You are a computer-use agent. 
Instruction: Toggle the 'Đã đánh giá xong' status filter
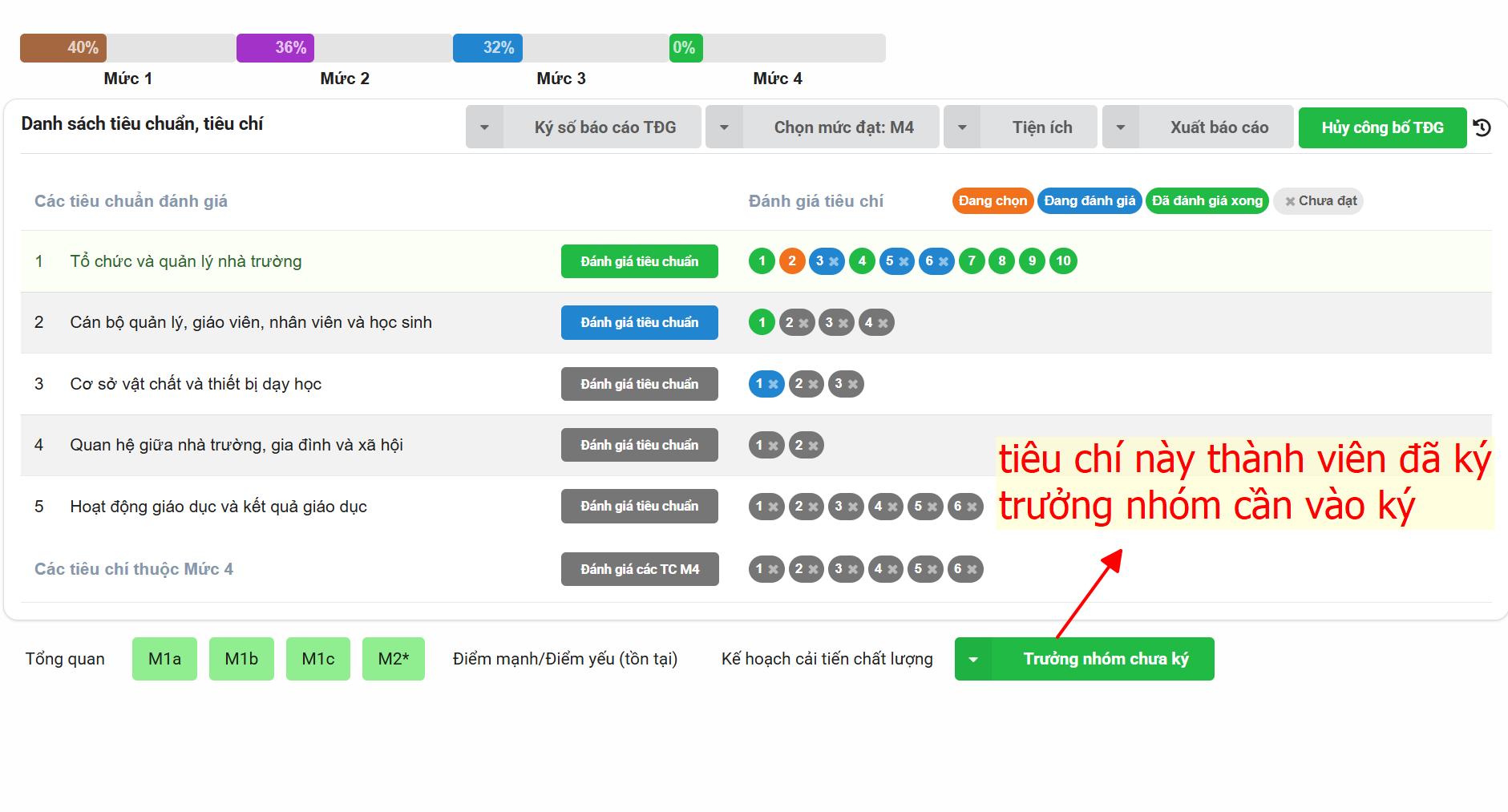click(1207, 201)
